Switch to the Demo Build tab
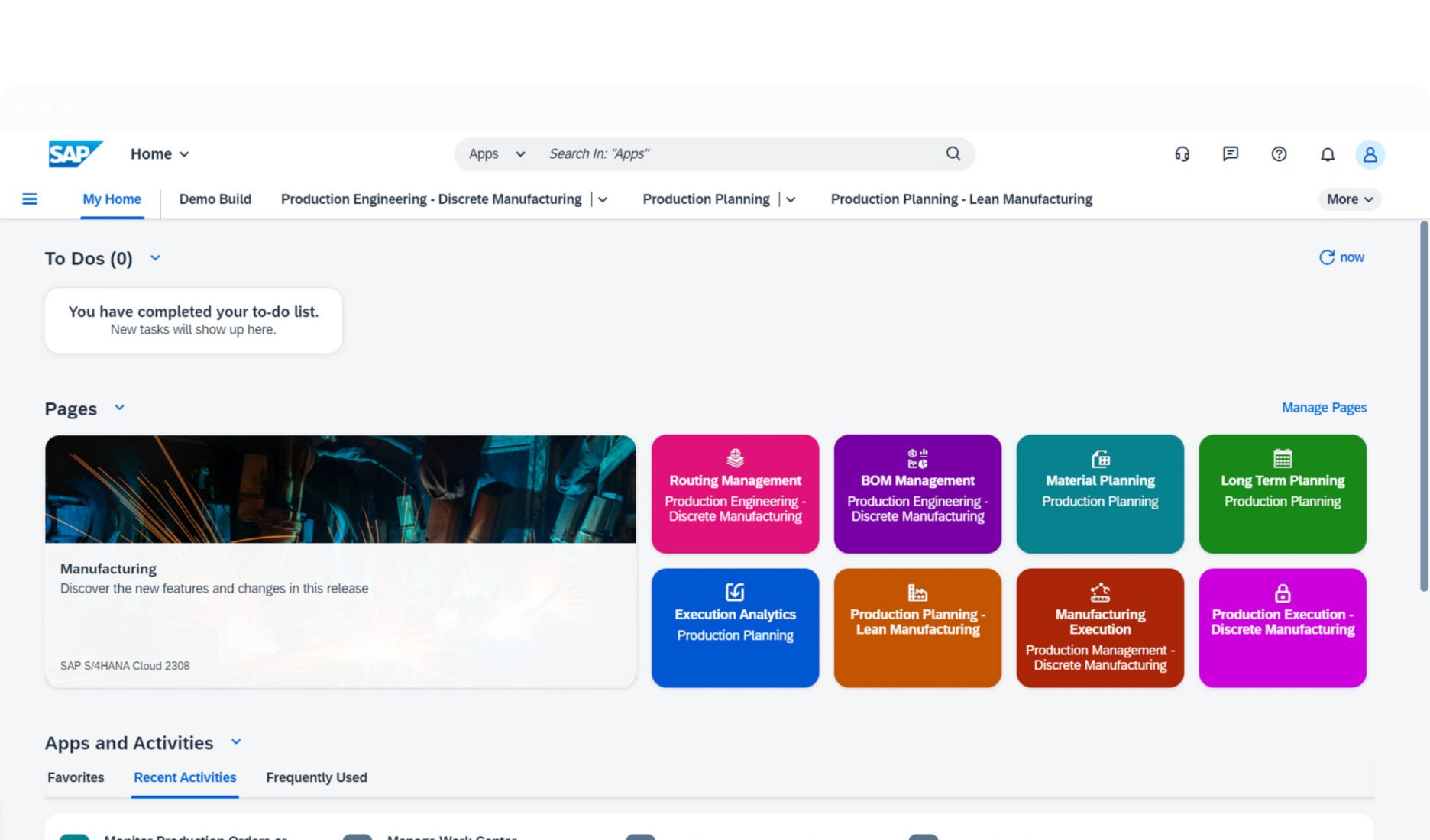Image resolution: width=1430 pixels, height=840 pixels. 215,199
